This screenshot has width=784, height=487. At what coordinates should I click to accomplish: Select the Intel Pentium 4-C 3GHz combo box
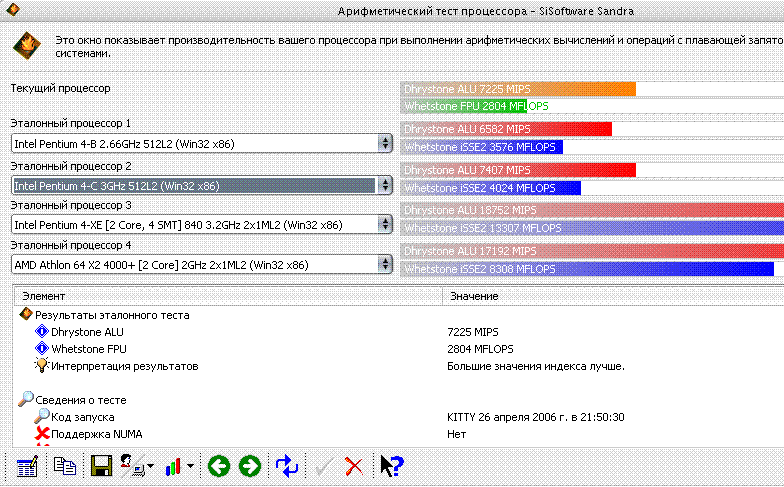click(202, 186)
